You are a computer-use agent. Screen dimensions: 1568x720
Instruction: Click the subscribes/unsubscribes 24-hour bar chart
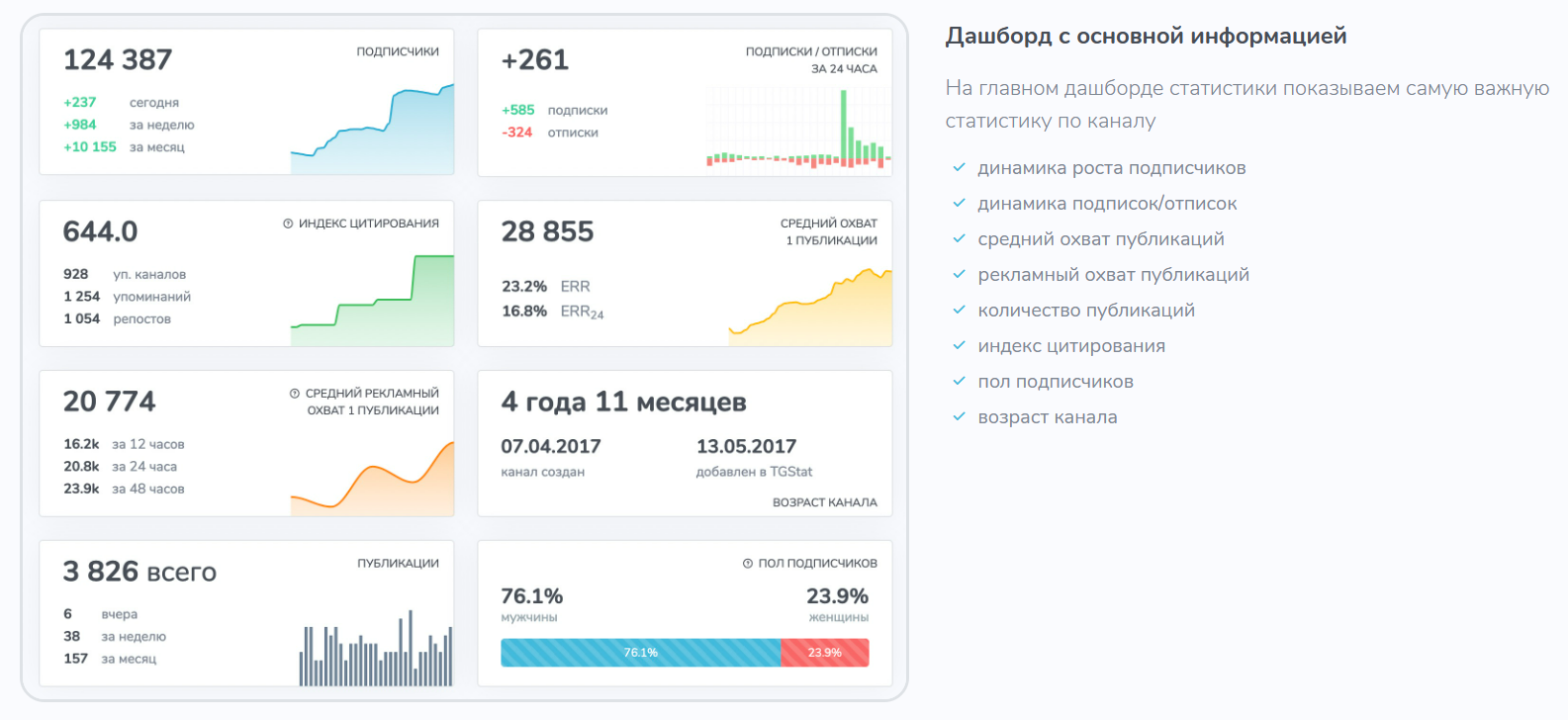(798, 134)
